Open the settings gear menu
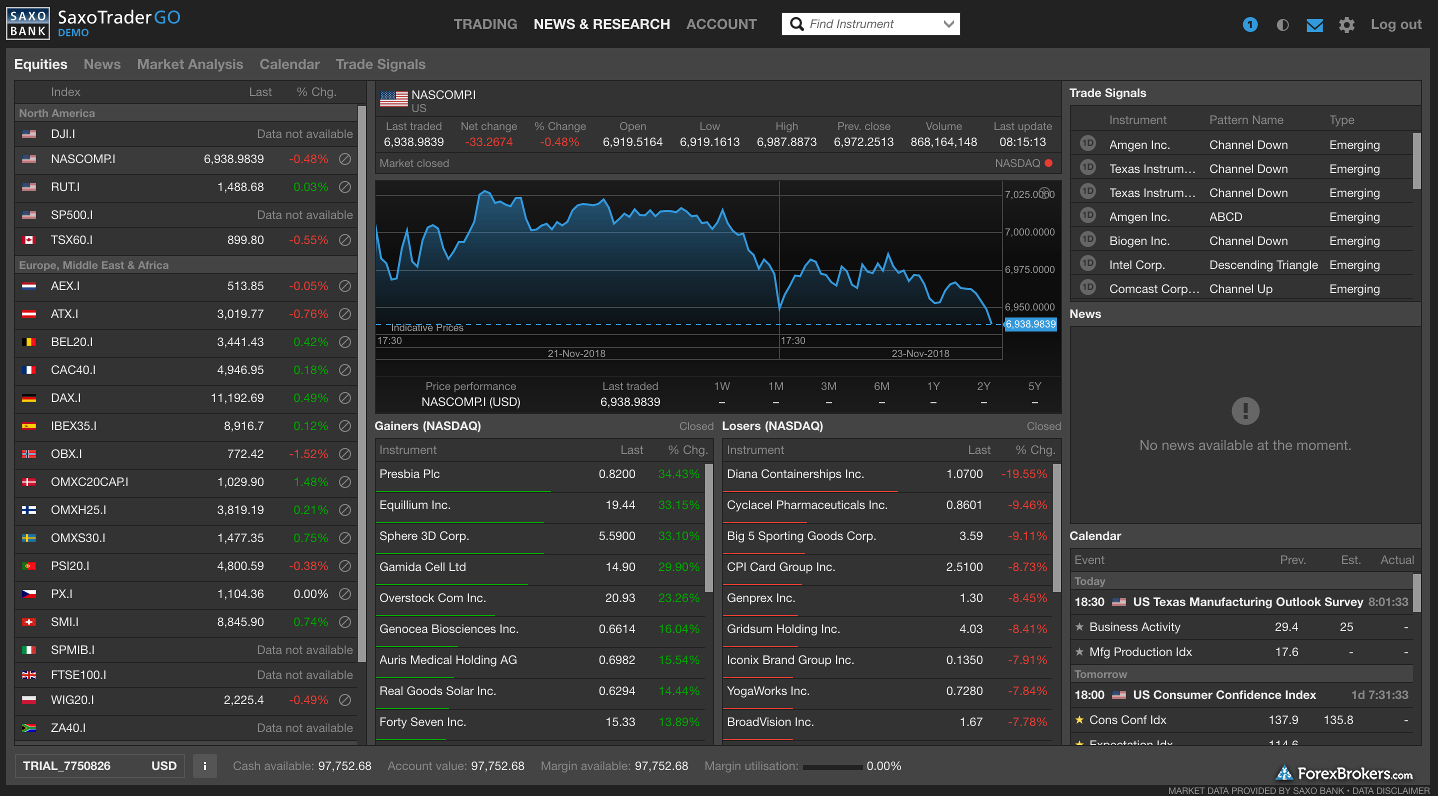Image resolution: width=1438 pixels, height=796 pixels. click(1346, 24)
